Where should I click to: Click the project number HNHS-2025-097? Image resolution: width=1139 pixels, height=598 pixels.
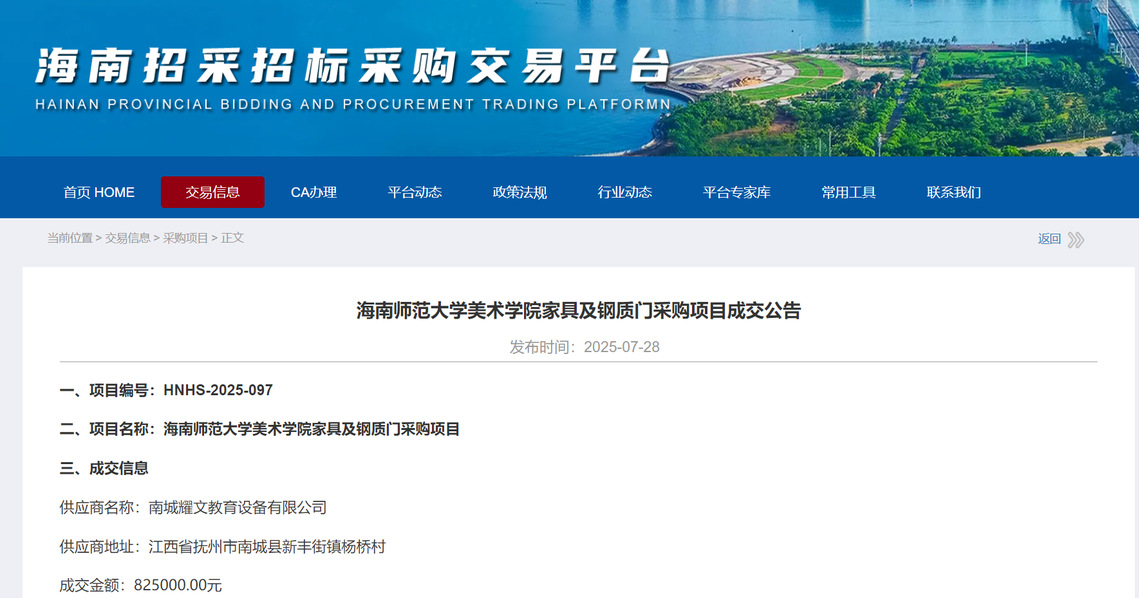point(218,390)
